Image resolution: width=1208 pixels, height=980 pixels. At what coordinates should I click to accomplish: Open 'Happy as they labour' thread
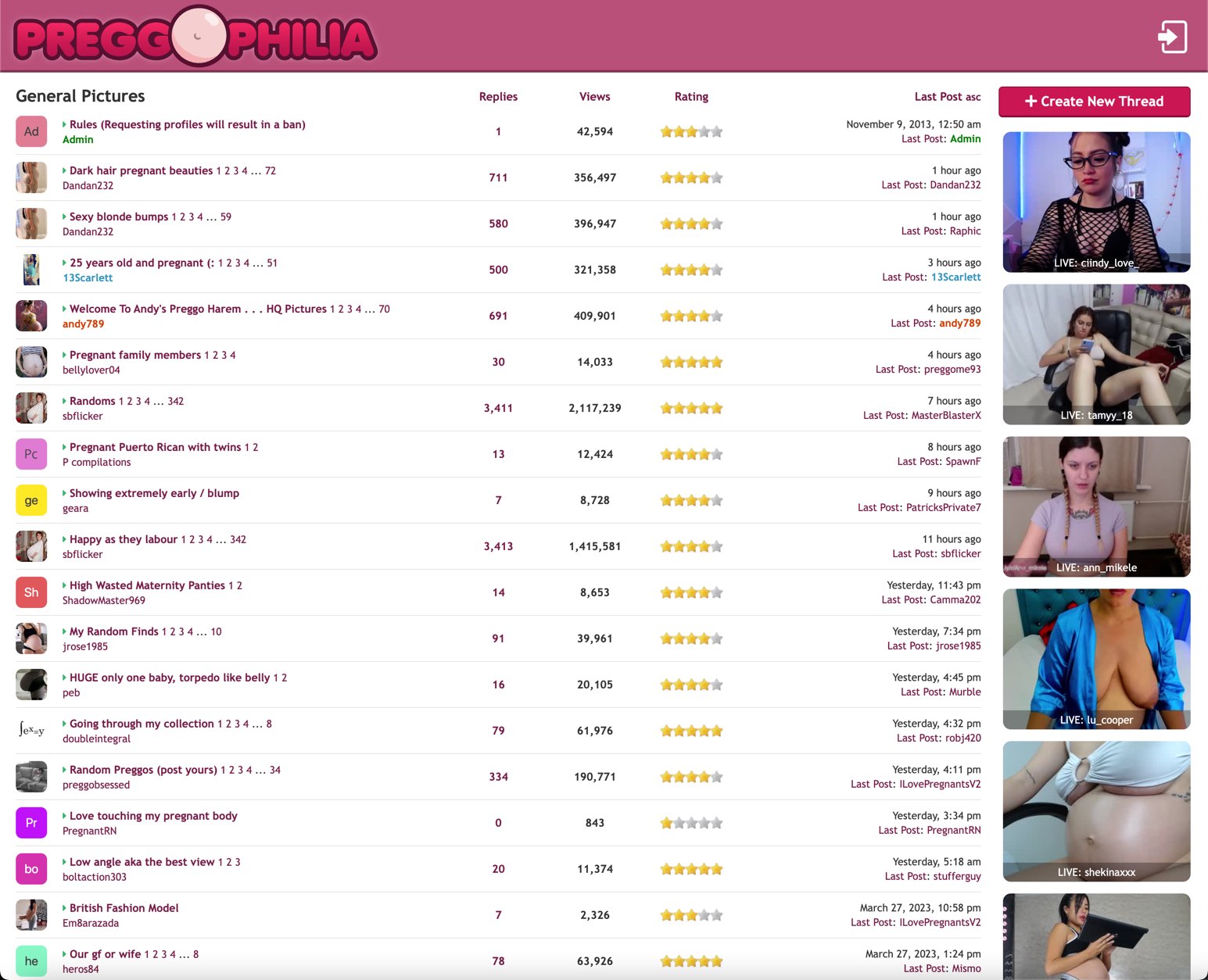point(124,539)
